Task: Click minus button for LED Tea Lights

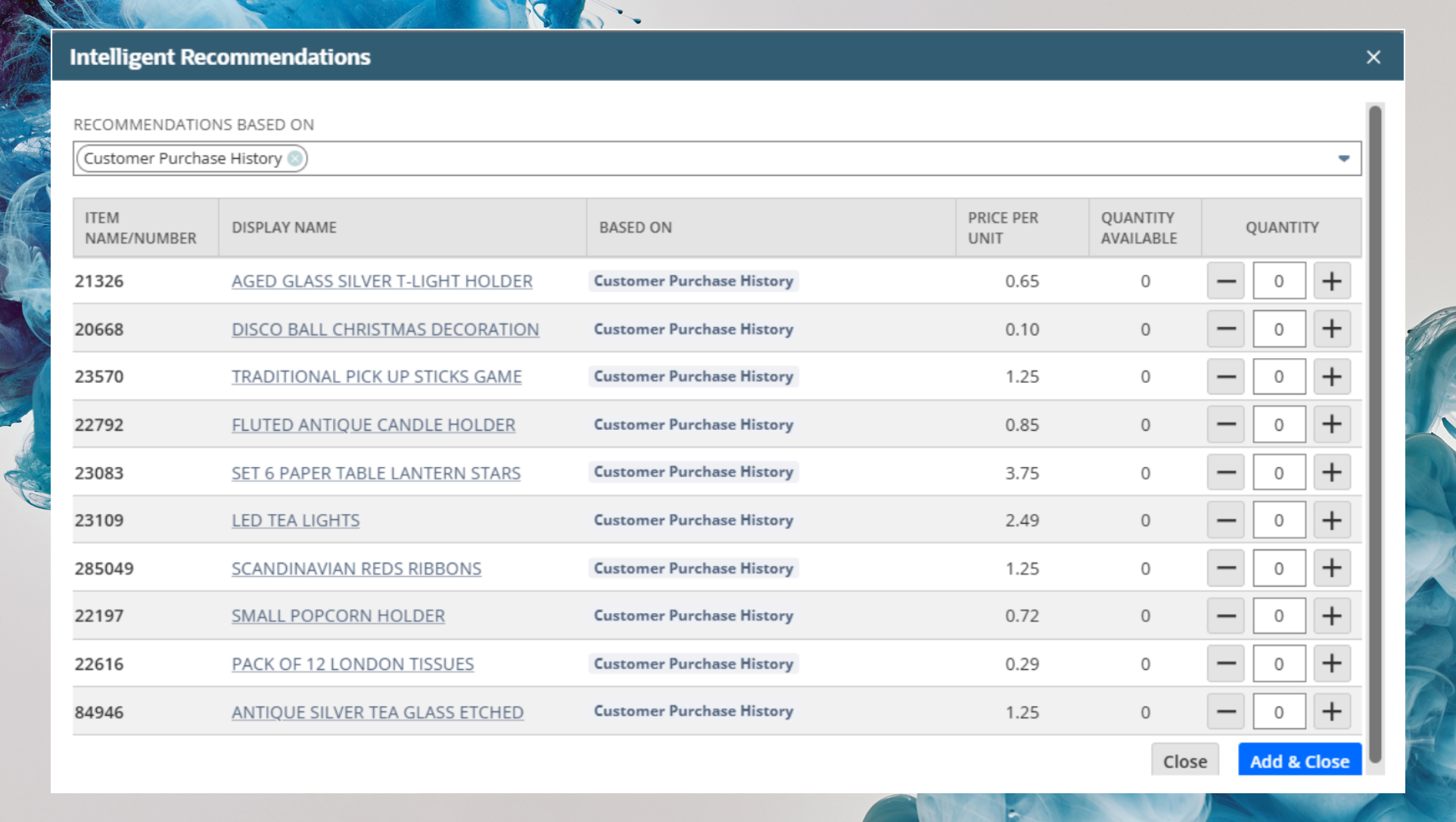Action: click(1226, 520)
